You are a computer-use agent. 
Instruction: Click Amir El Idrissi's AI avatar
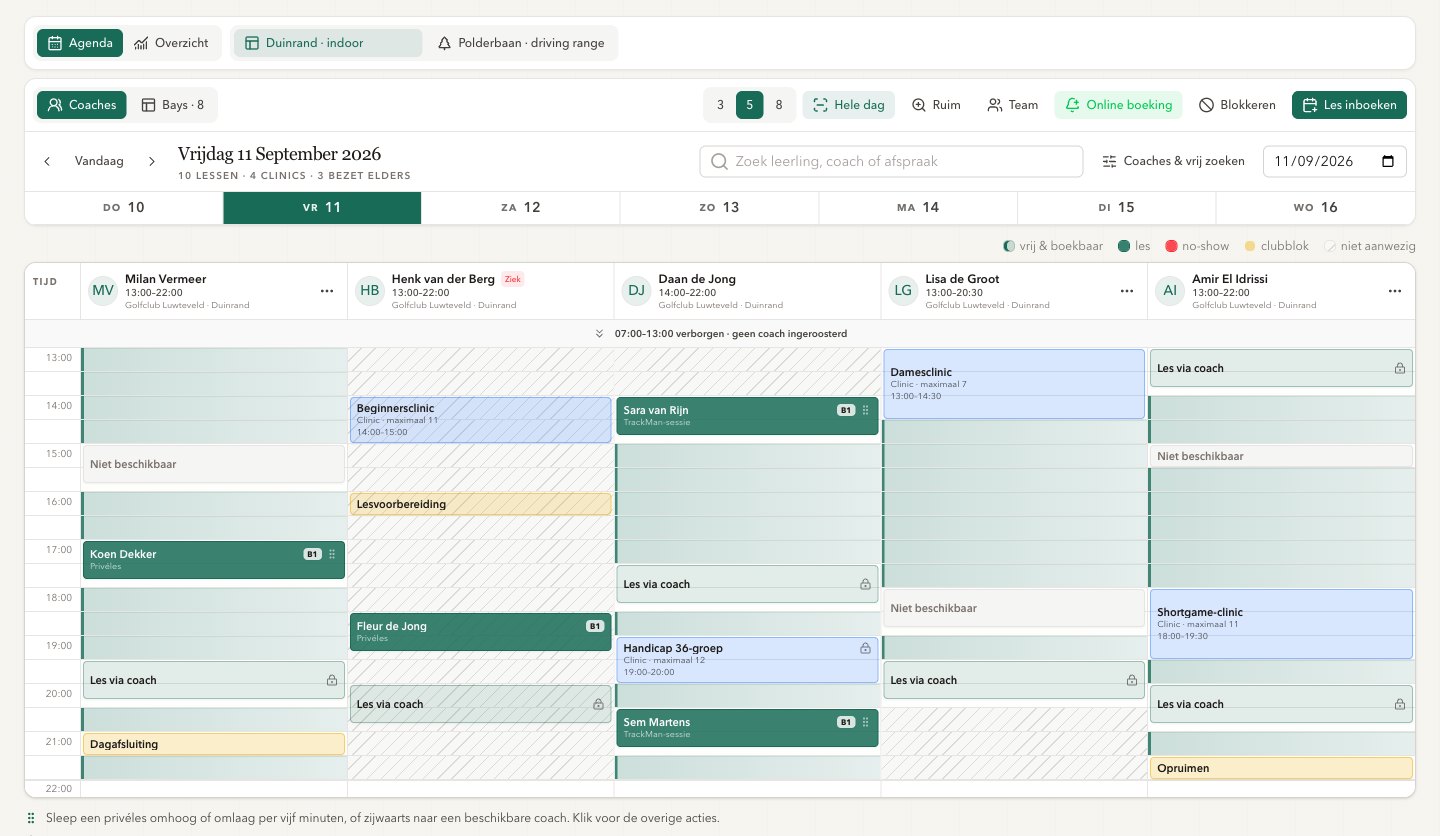click(x=1171, y=291)
